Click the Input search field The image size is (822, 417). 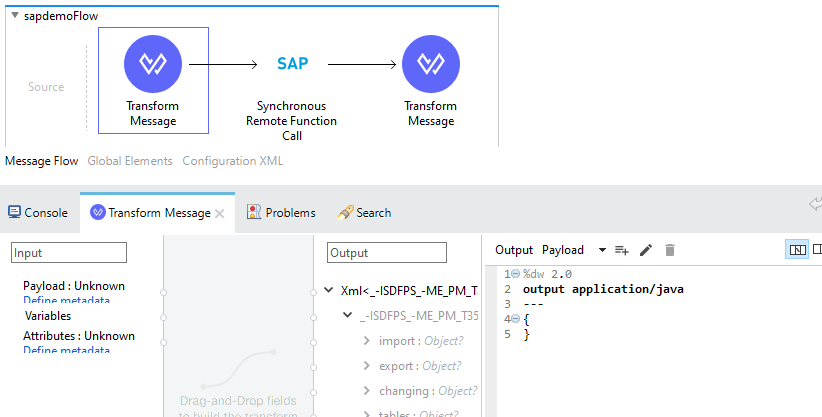[69, 253]
